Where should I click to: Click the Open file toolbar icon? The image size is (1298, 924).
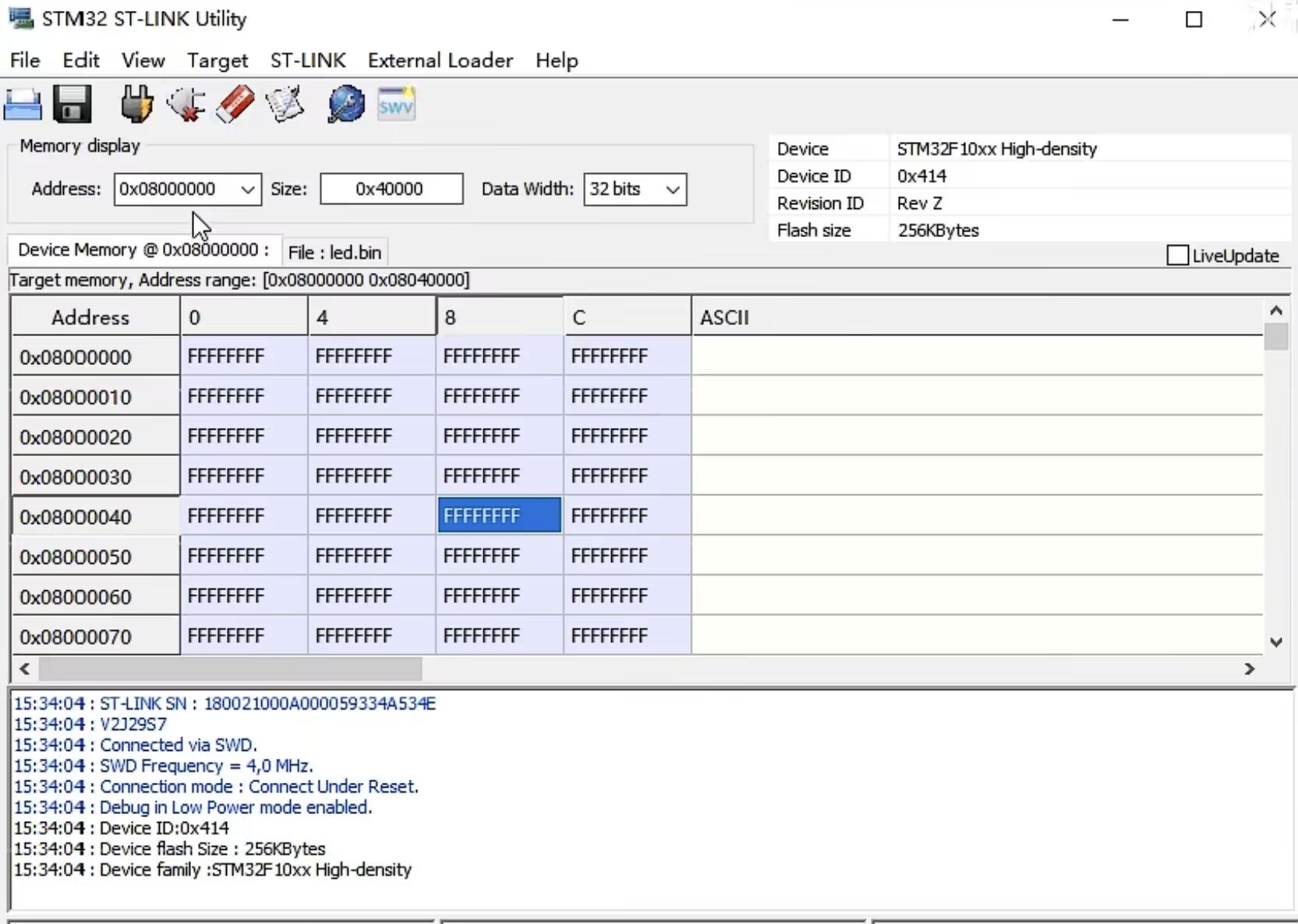(23, 104)
